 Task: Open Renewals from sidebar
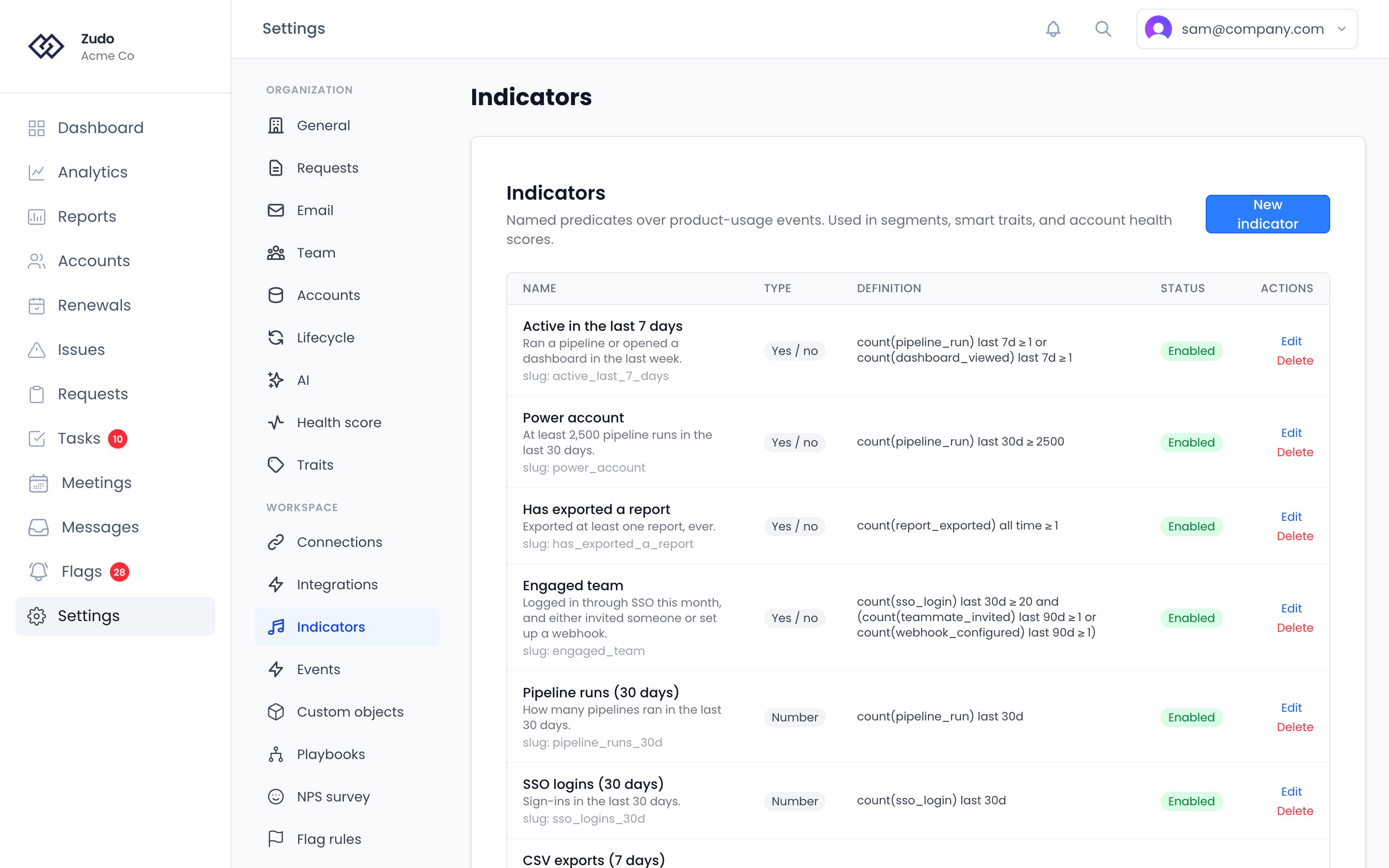(x=115, y=305)
